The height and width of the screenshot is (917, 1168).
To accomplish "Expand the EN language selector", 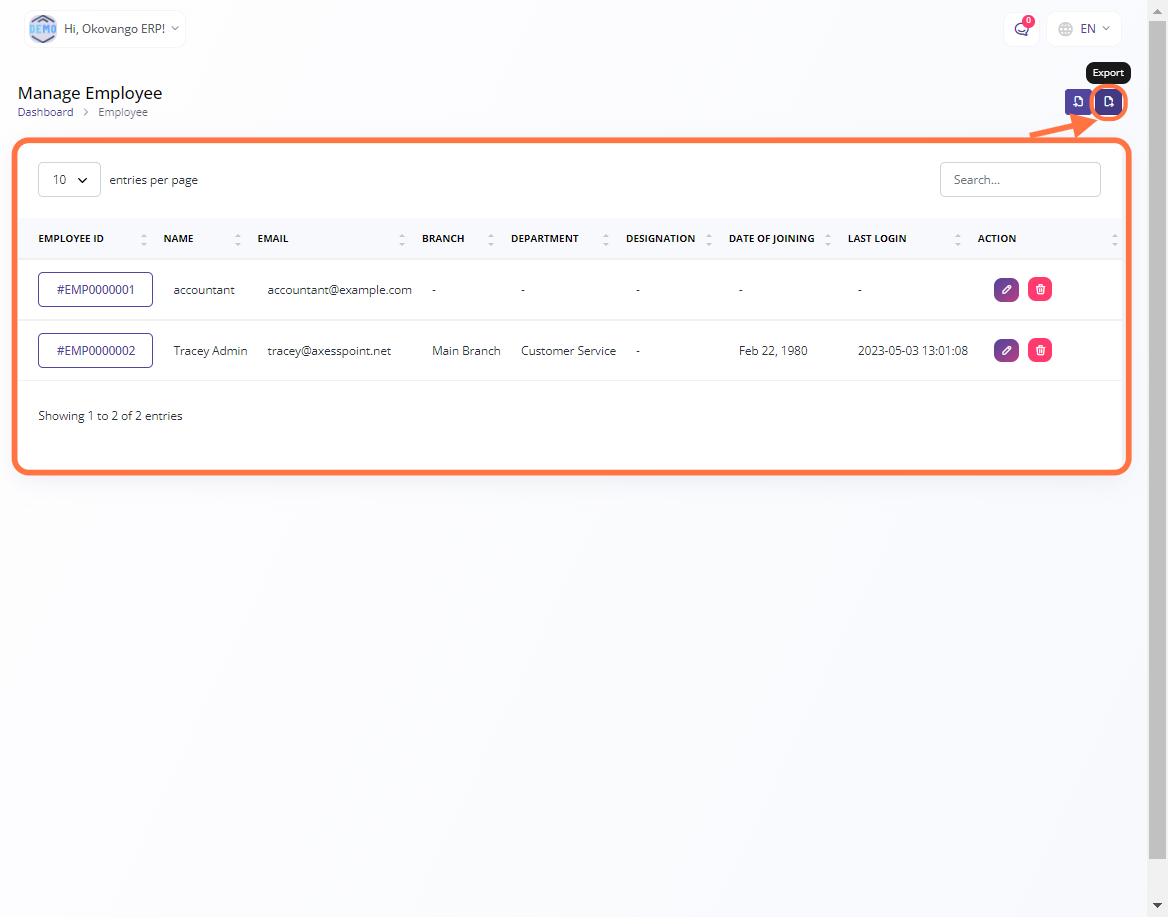I will click(1084, 29).
